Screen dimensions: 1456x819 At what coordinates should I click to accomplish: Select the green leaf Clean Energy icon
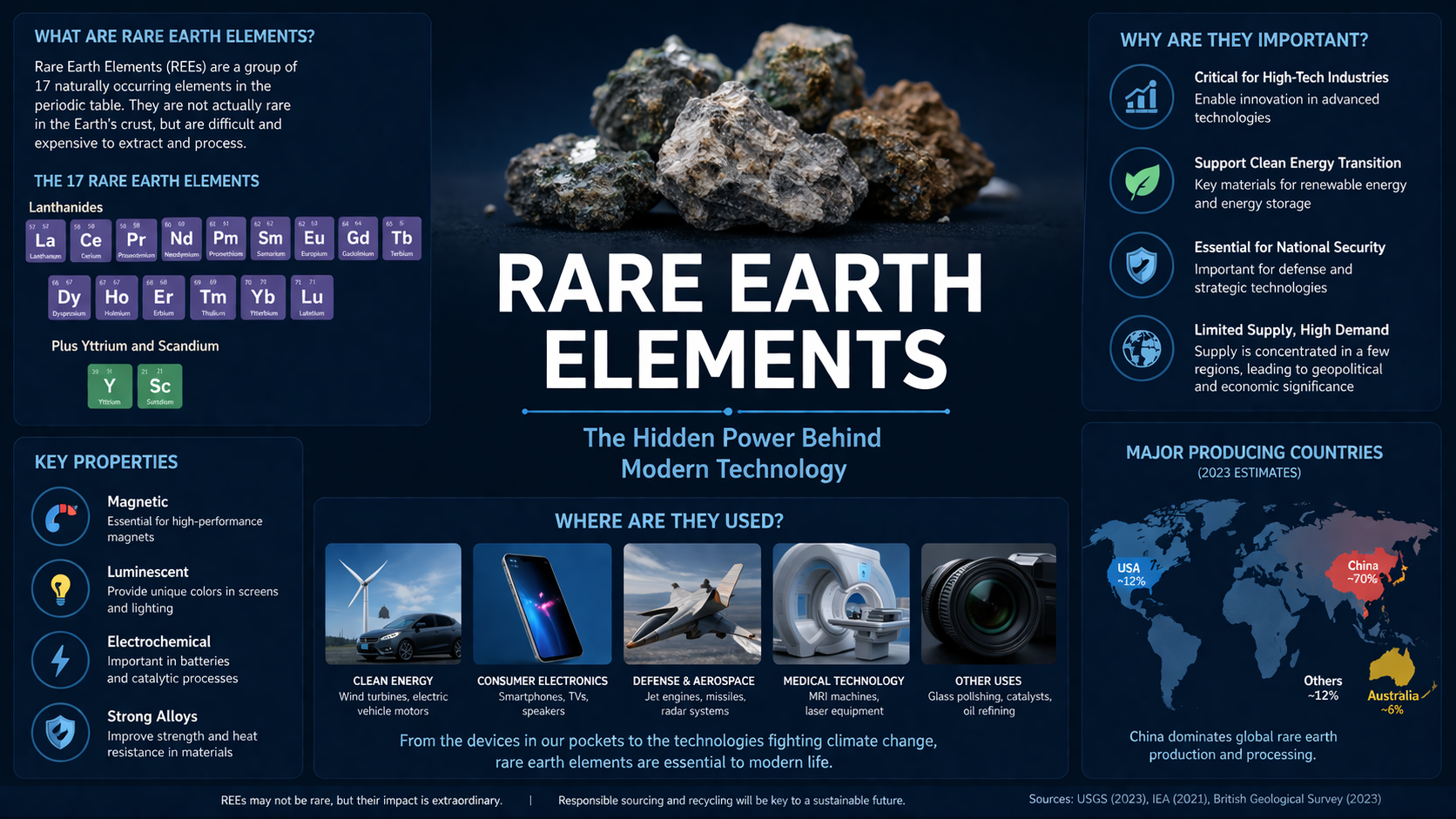(x=1142, y=181)
